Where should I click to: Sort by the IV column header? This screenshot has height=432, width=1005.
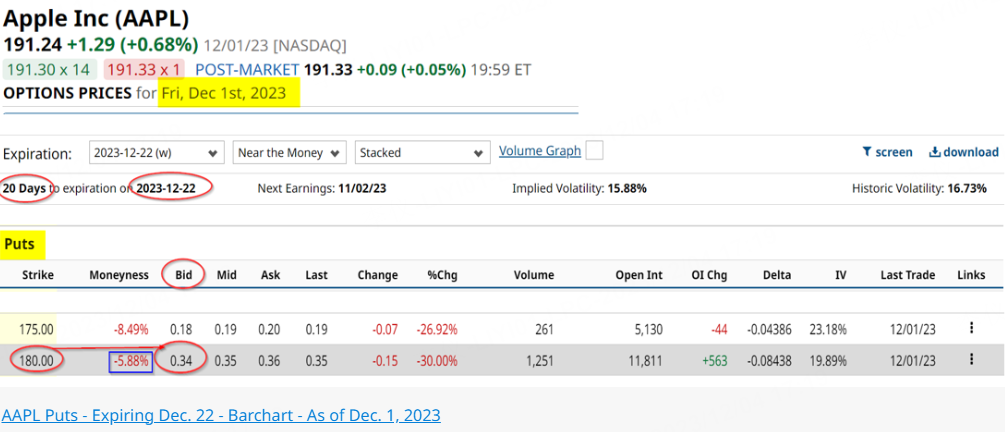click(840, 275)
